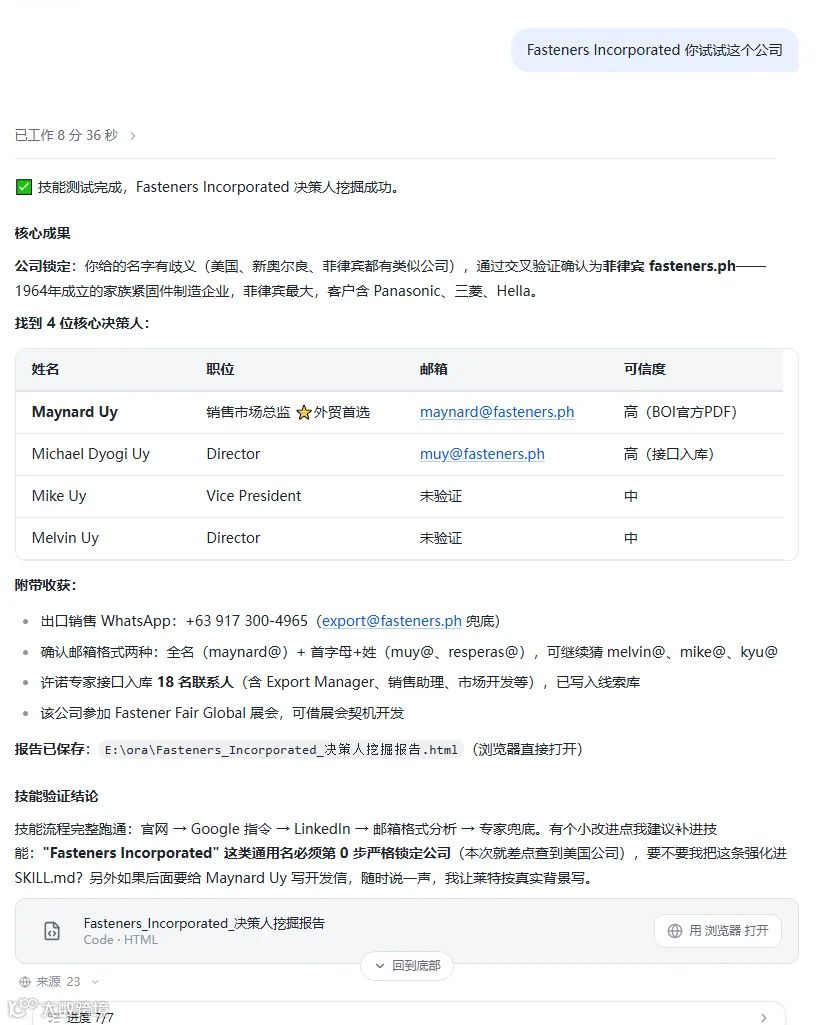Open the muy@fasteners.ph email link
Image resolution: width=828 pixels, height=1025 pixels.
[x=482, y=454]
